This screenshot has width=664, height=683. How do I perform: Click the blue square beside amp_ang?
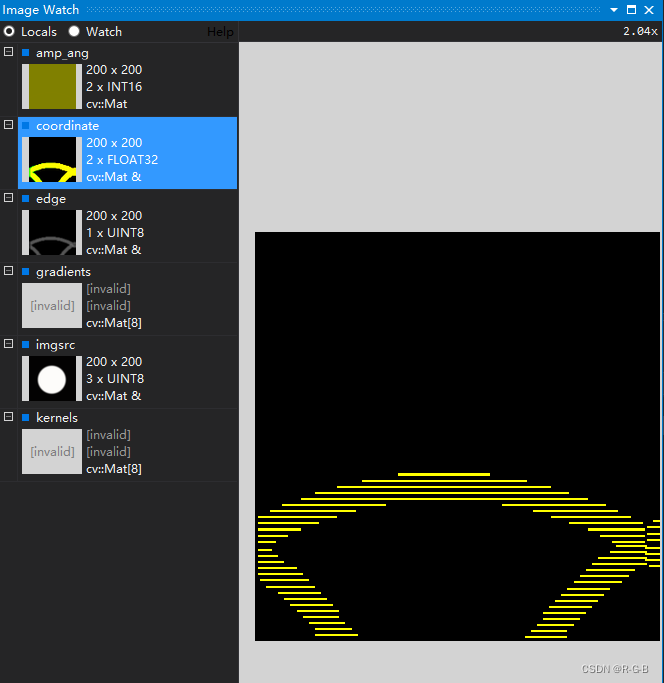(26, 53)
